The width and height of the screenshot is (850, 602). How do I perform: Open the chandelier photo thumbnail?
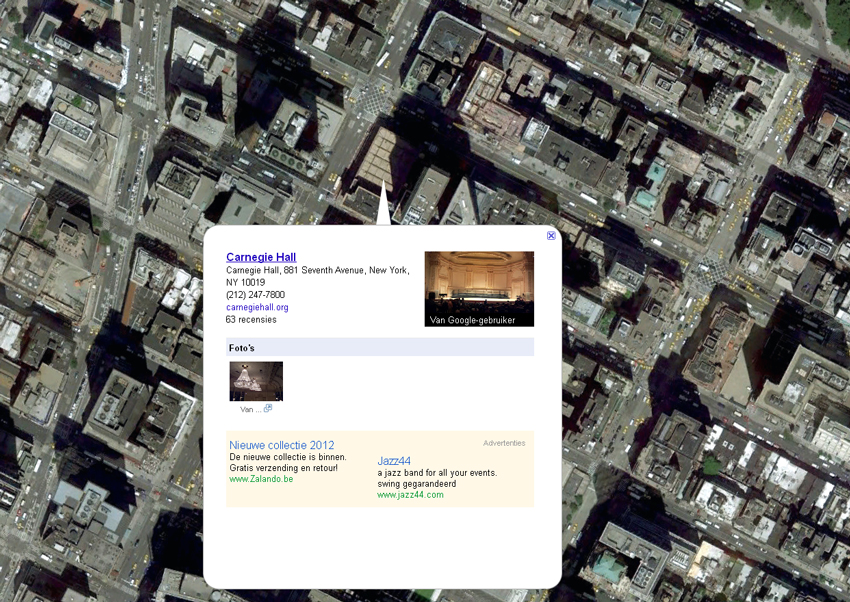(x=256, y=381)
